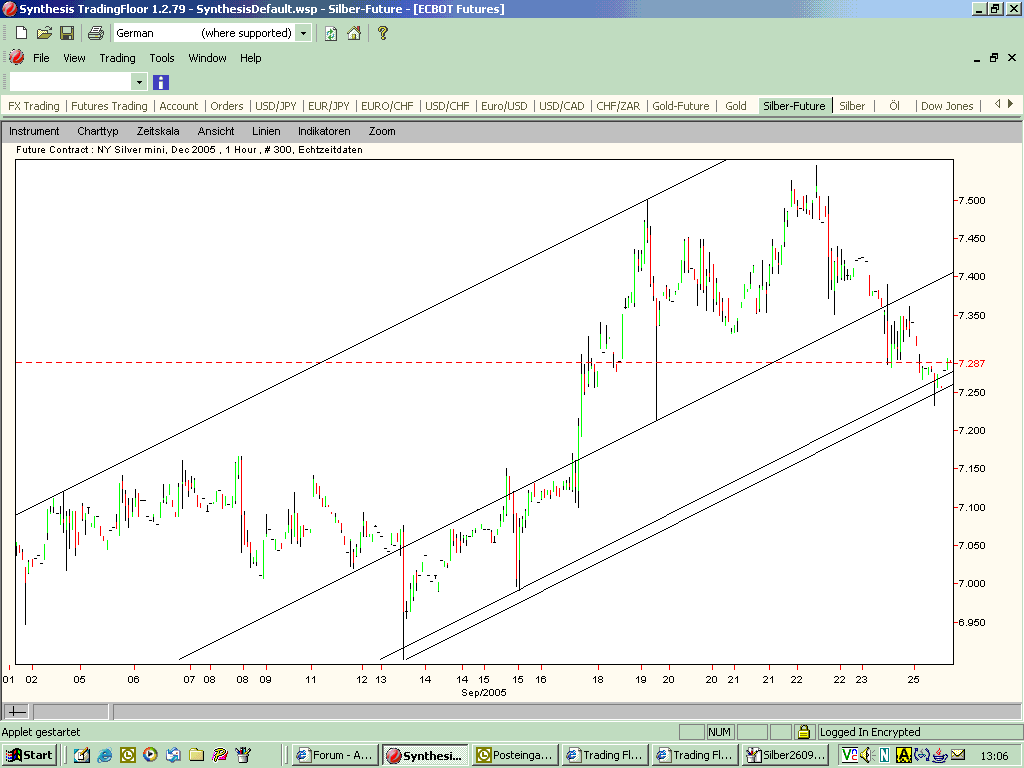The height and width of the screenshot is (768, 1024).
Task: Go to home with house icon
Action: pos(354,33)
